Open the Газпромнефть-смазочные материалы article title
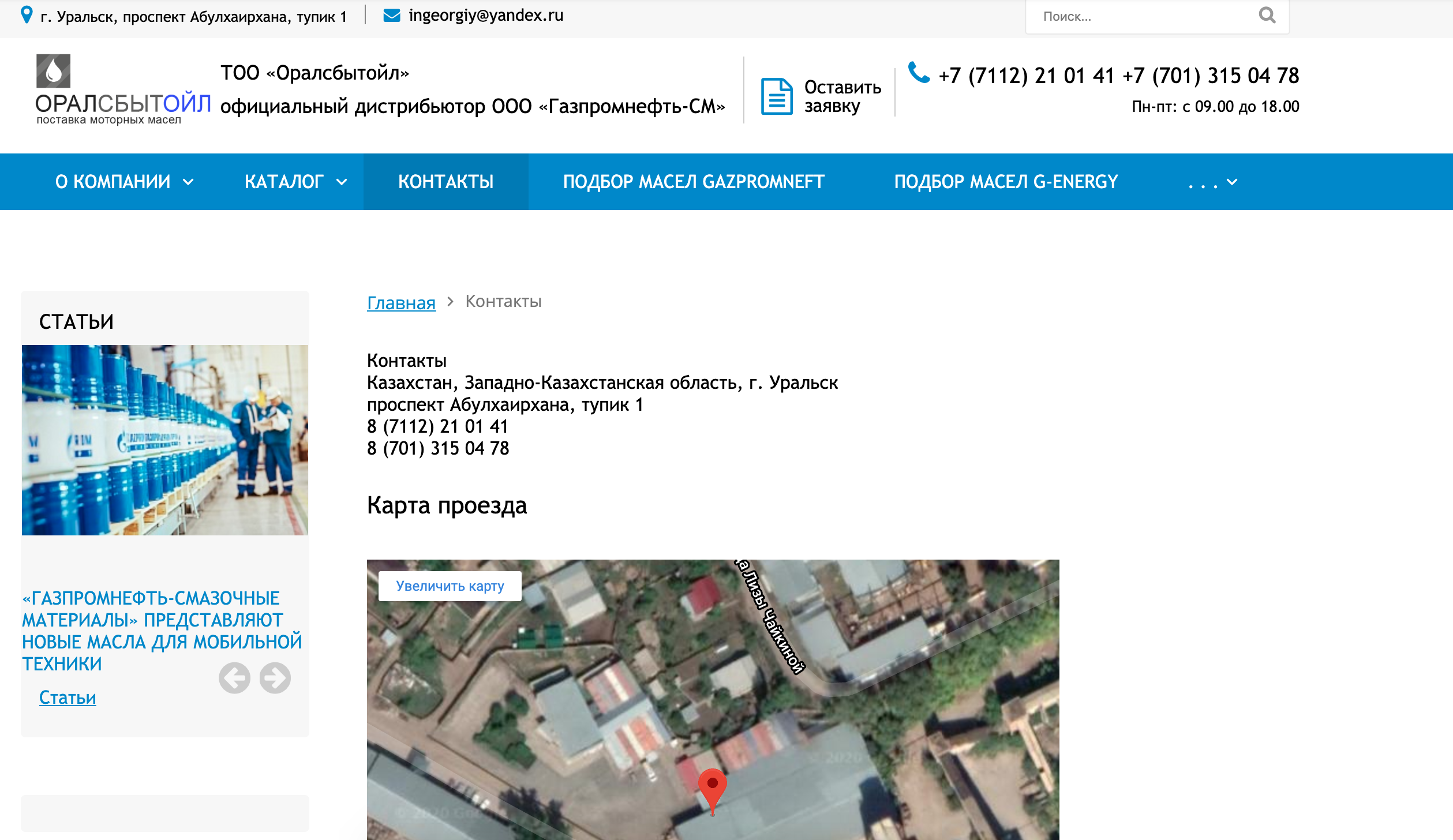This screenshot has width=1453, height=840. (162, 631)
